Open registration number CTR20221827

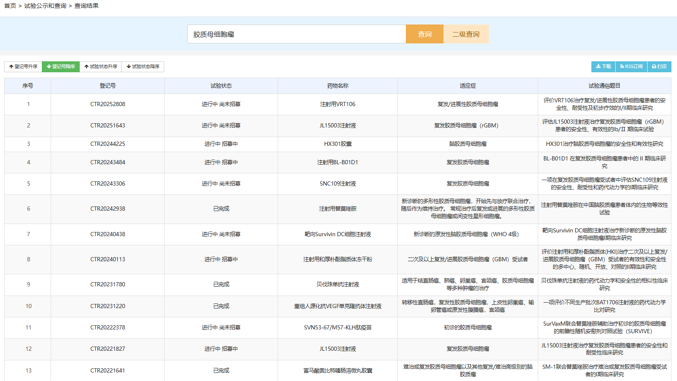tap(108, 349)
